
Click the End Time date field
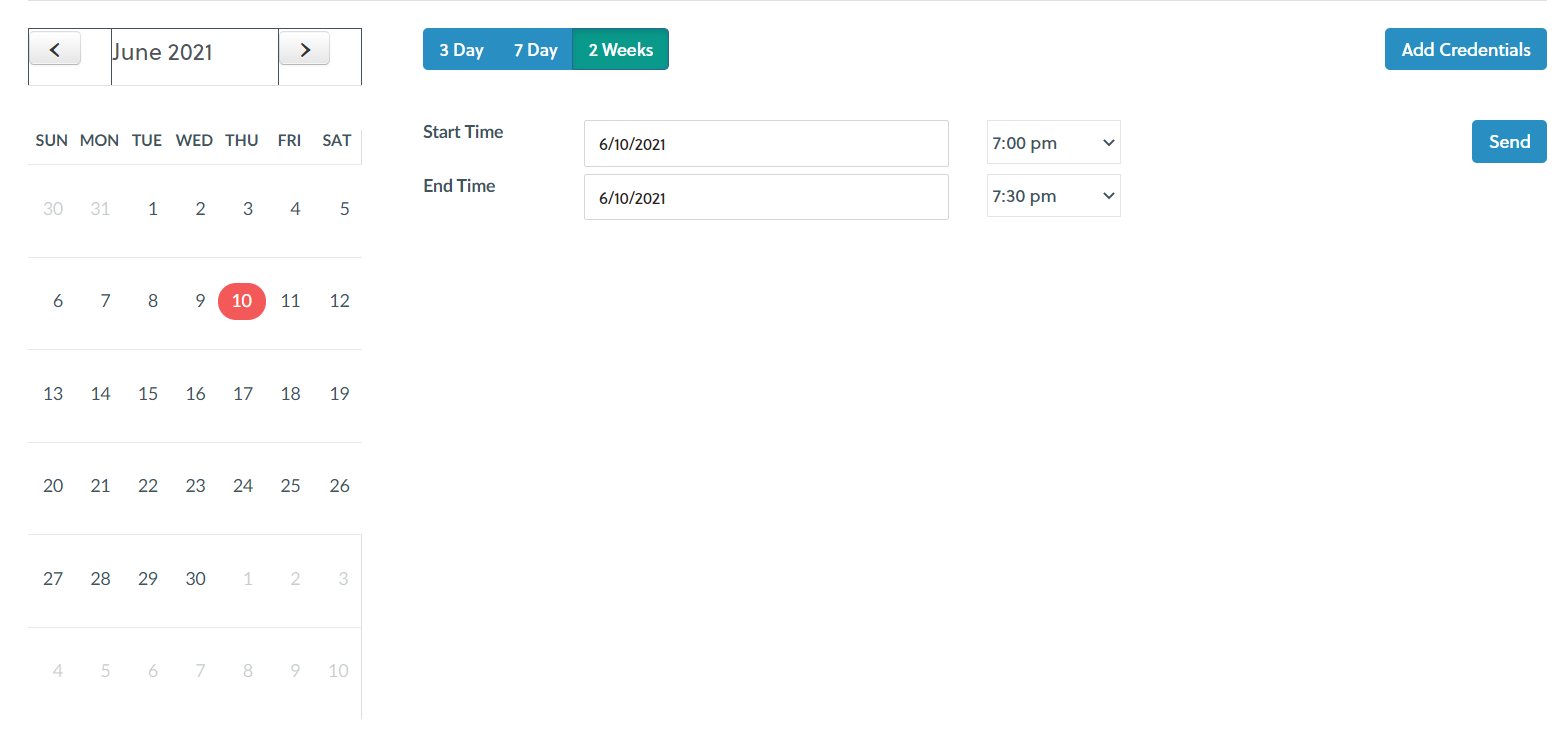765,198
